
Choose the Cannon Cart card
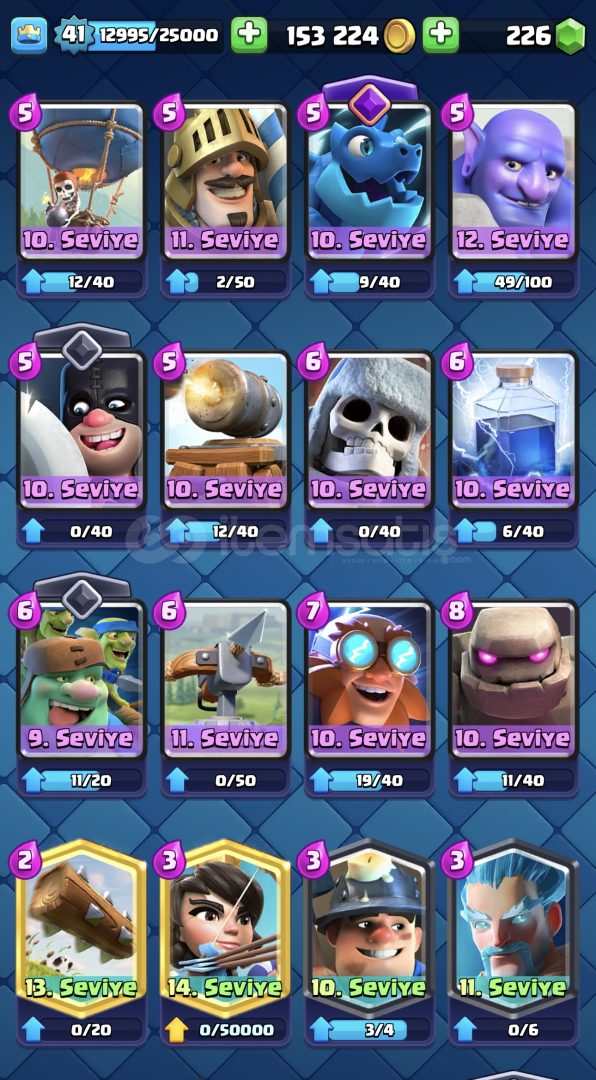click(x=226, y=432)
